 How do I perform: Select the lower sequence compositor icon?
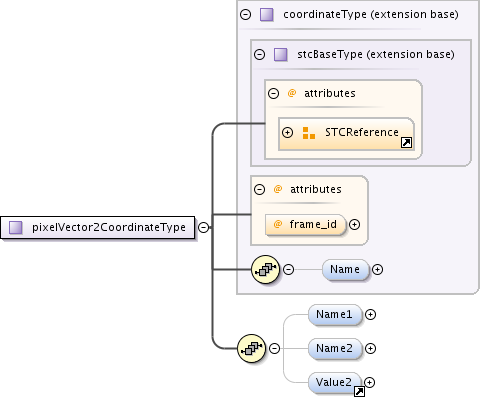[252, 349]
